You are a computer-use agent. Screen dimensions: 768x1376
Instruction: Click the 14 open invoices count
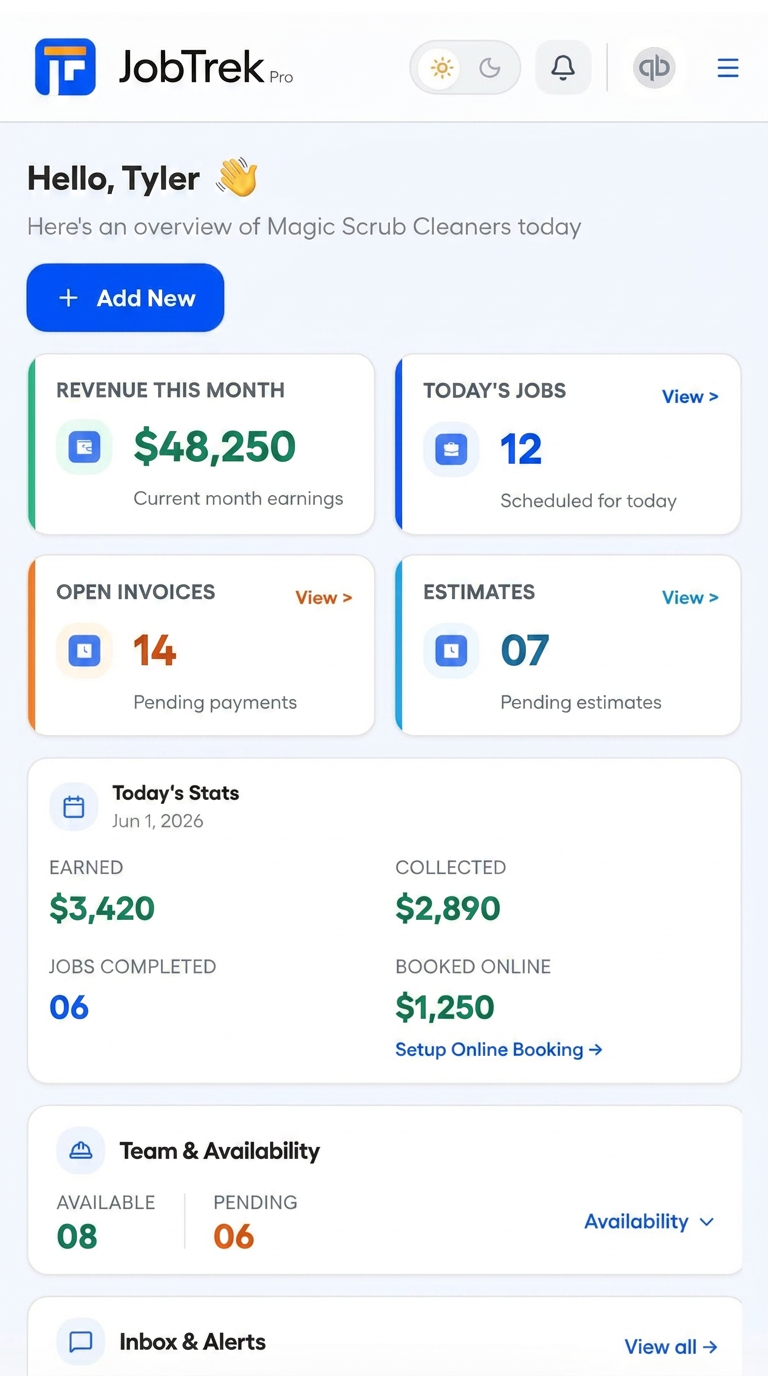[155, 651]
